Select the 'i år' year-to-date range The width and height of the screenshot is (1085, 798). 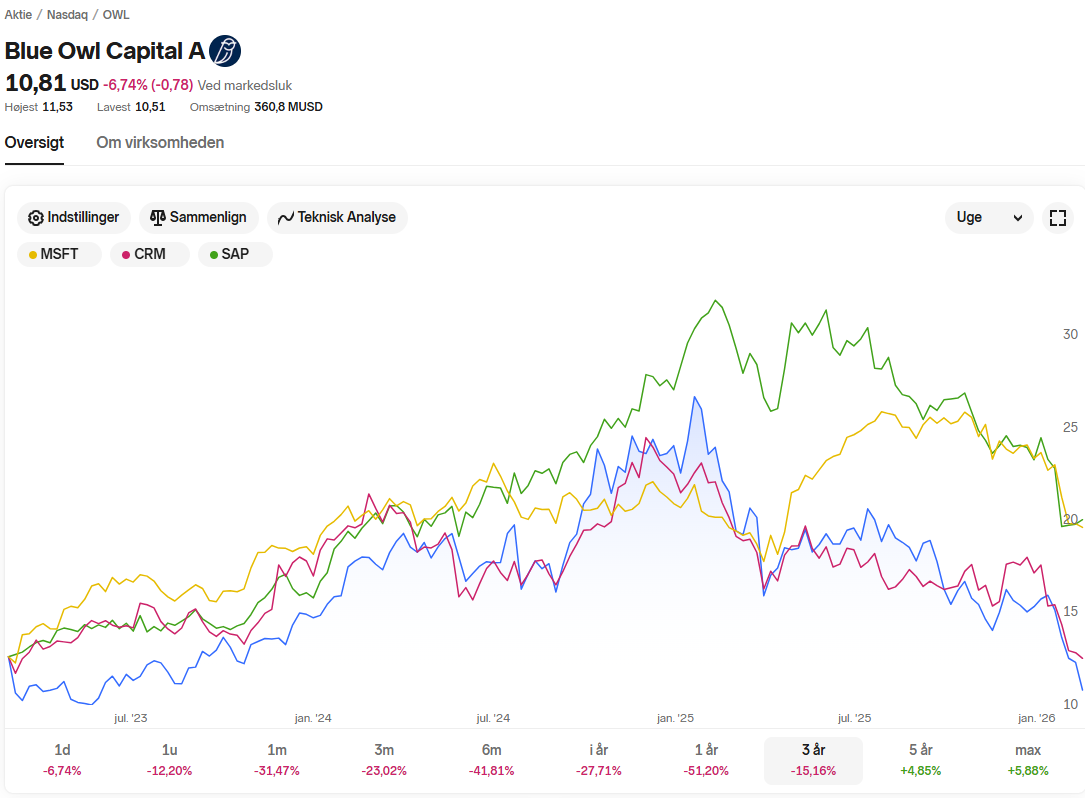(599, 760)
